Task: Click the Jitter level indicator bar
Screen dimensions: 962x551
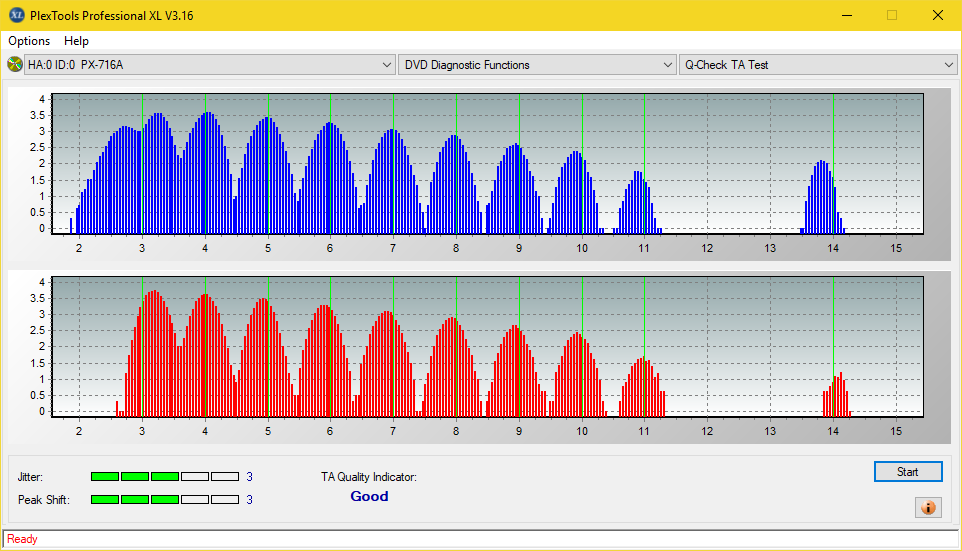Action: point(165,477)
